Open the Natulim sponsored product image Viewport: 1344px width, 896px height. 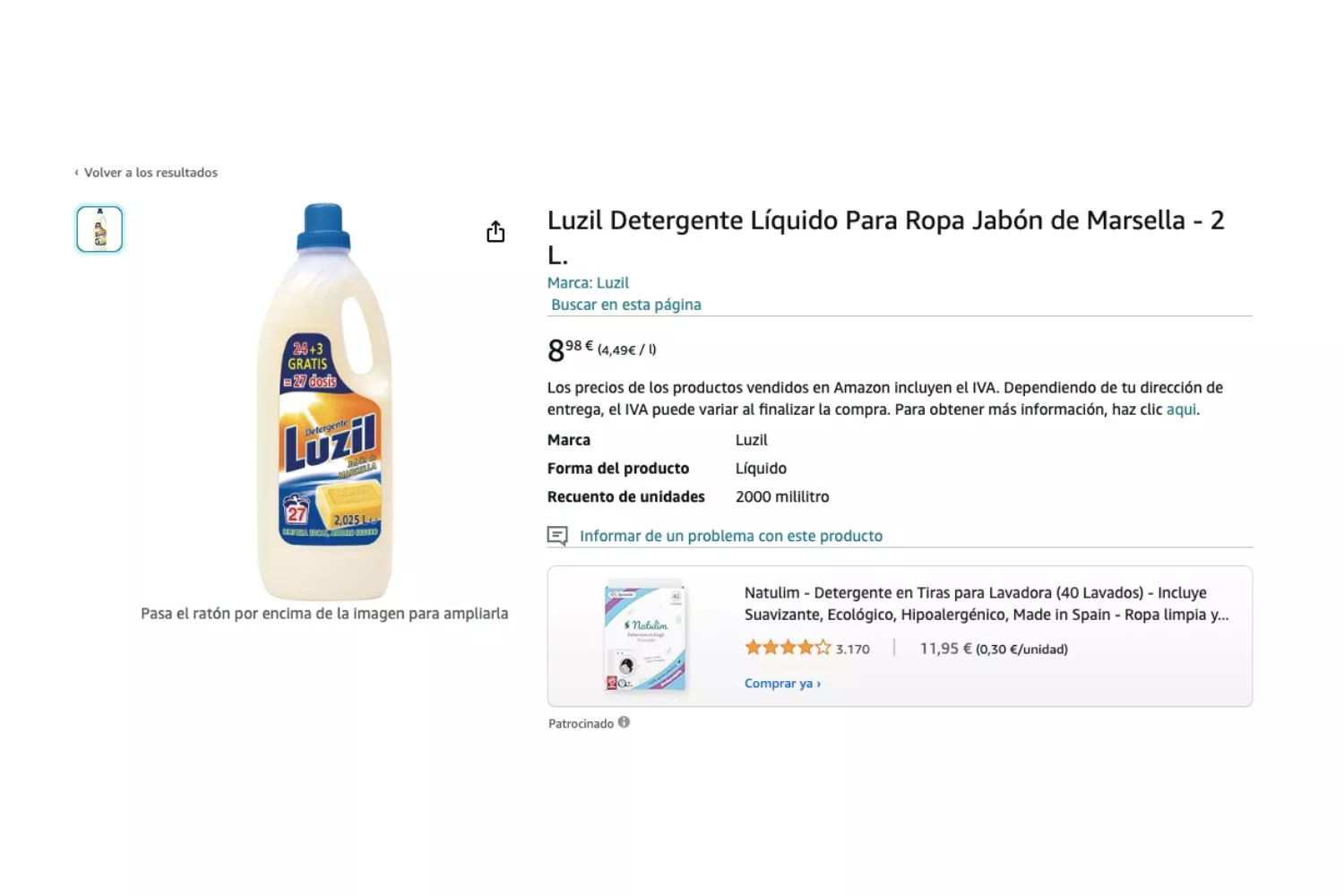click(645, 636)
